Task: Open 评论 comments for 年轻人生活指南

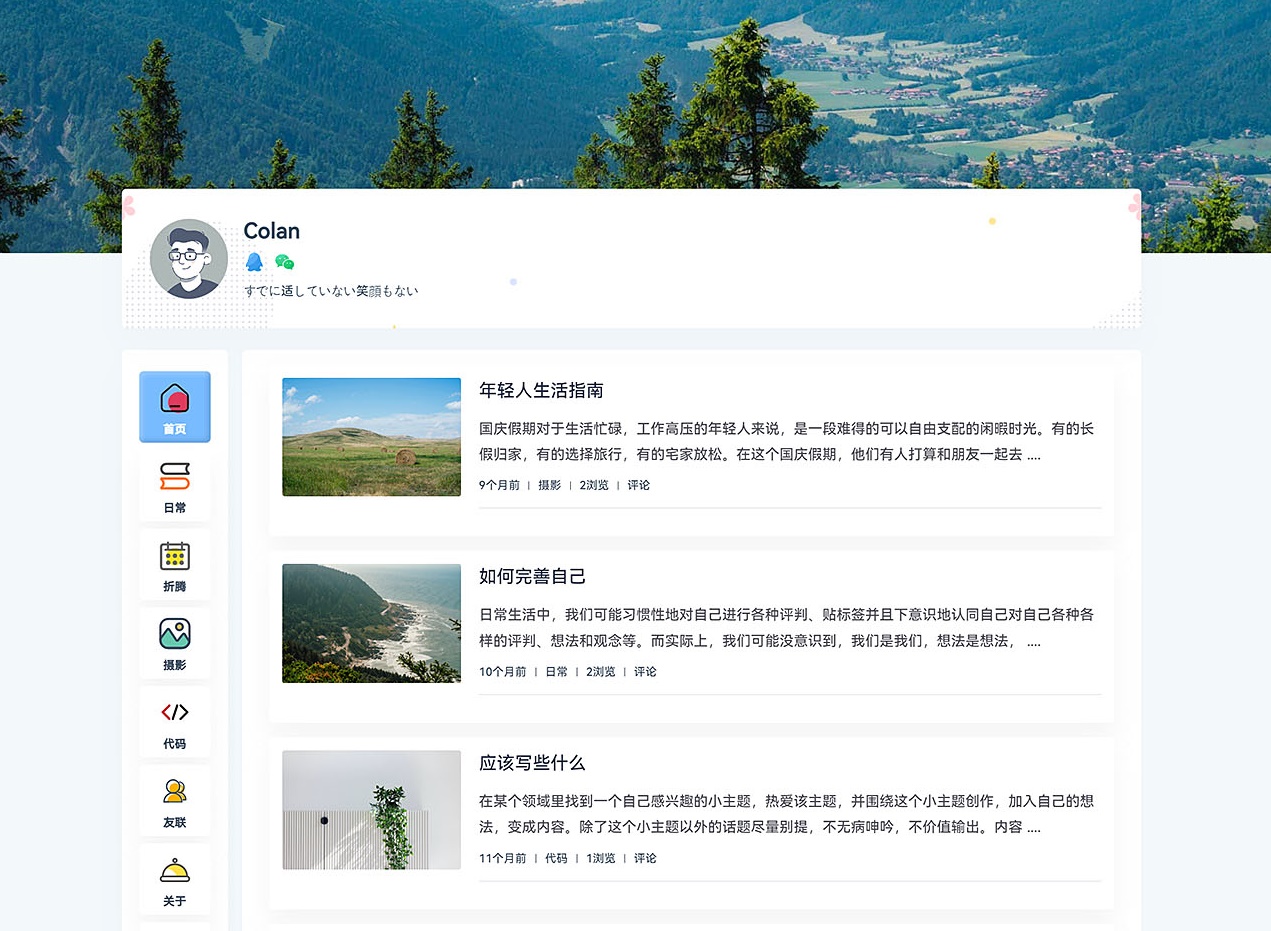Action: (639, 485)
